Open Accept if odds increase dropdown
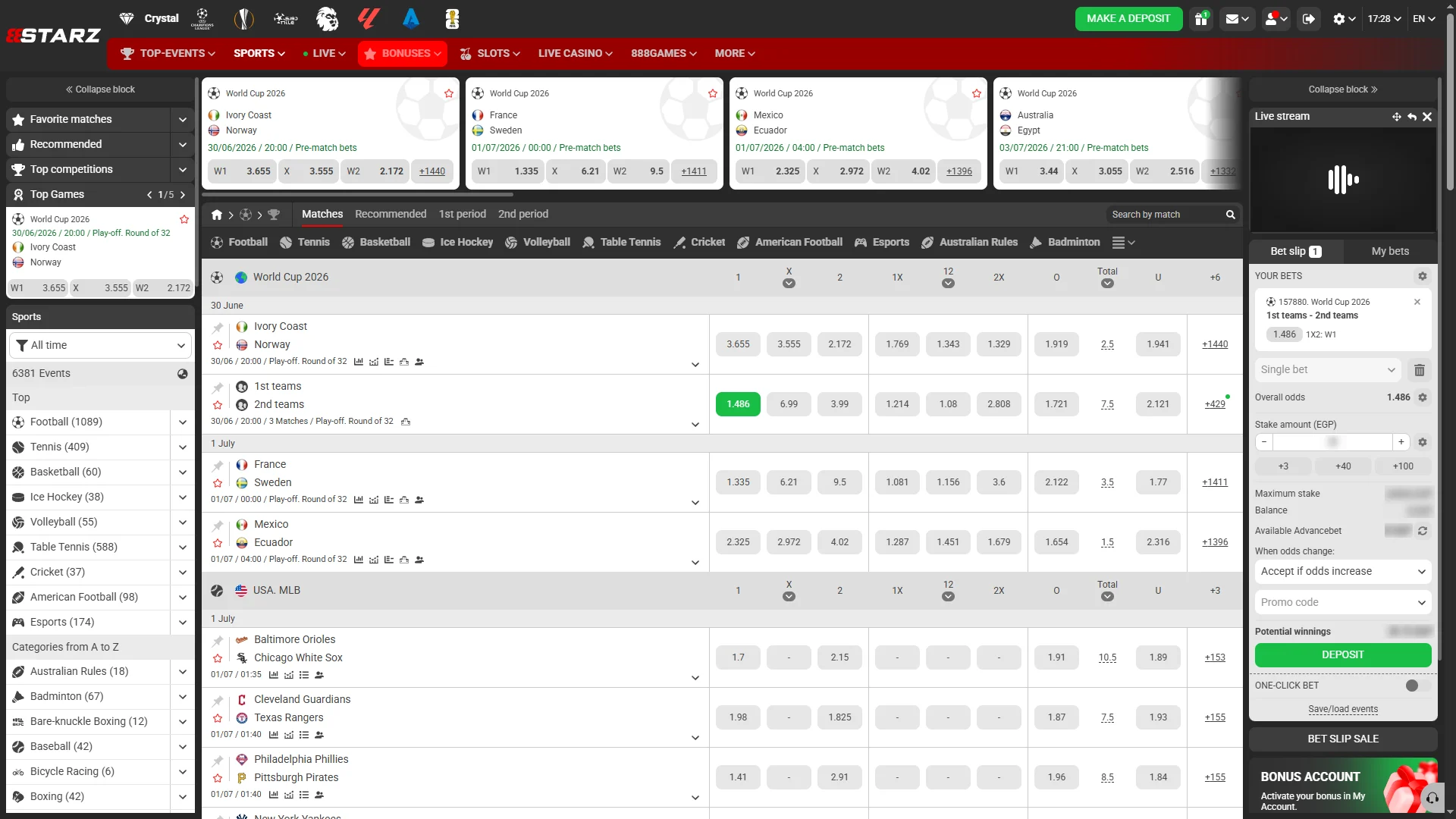Screen dimensions: 1456x819 point(1343,572)
